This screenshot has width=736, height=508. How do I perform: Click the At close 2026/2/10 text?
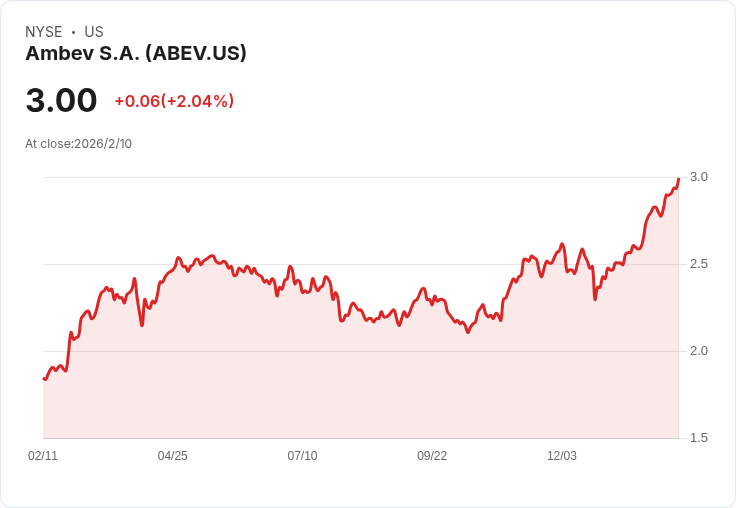point(78,144)
